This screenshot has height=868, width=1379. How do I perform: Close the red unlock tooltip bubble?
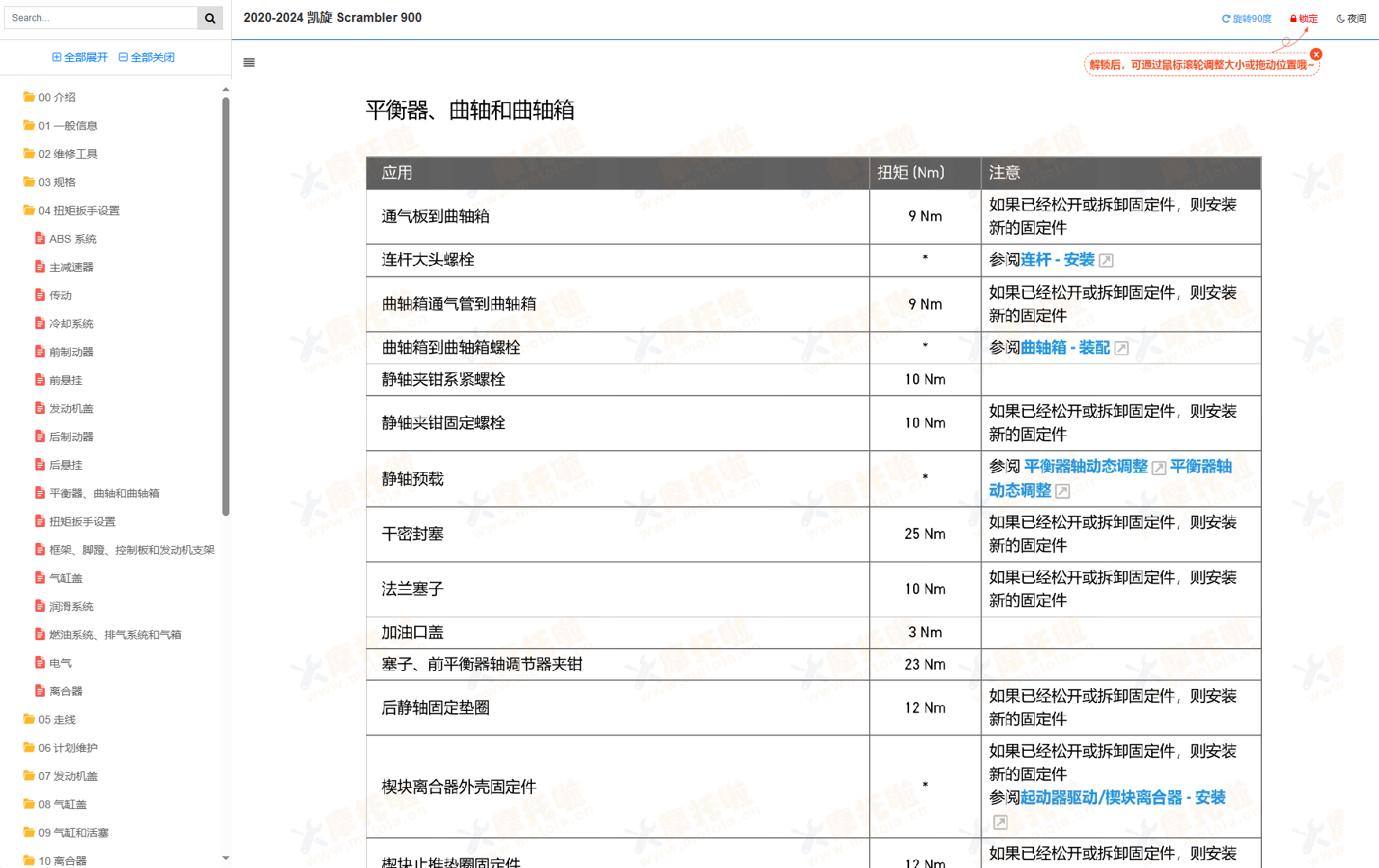[1316, 54]
